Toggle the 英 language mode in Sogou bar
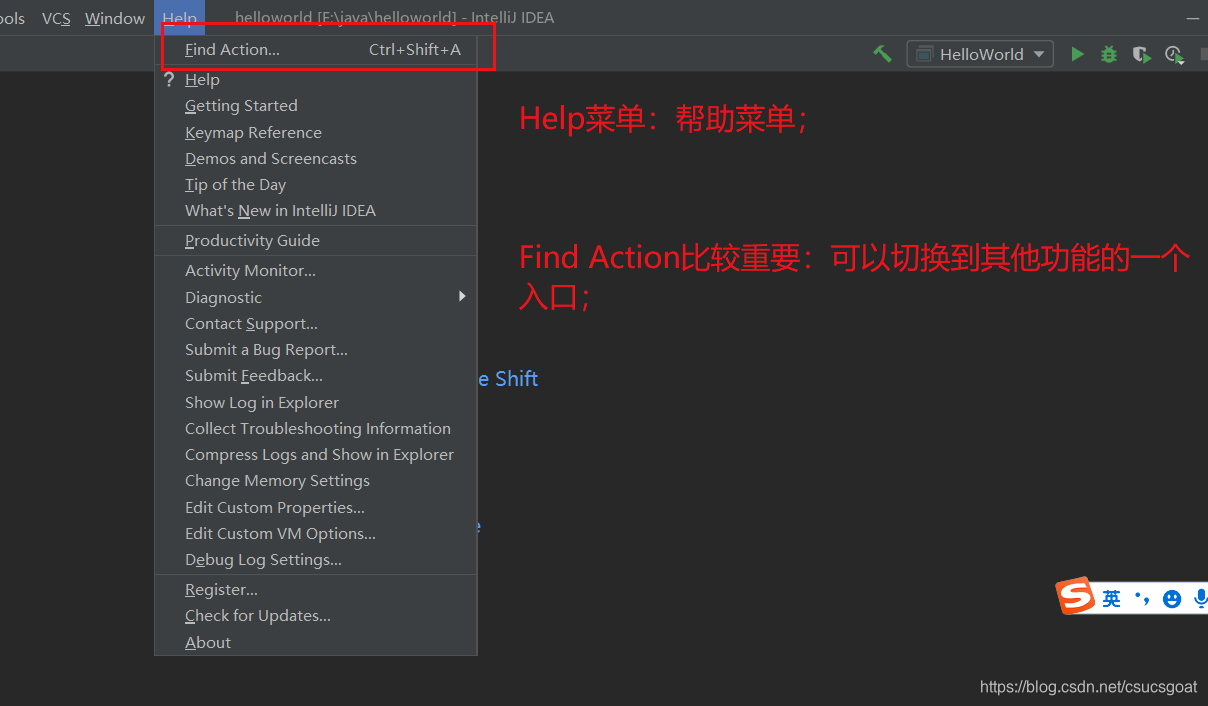1208x706 pixels. coord(1112,599)
